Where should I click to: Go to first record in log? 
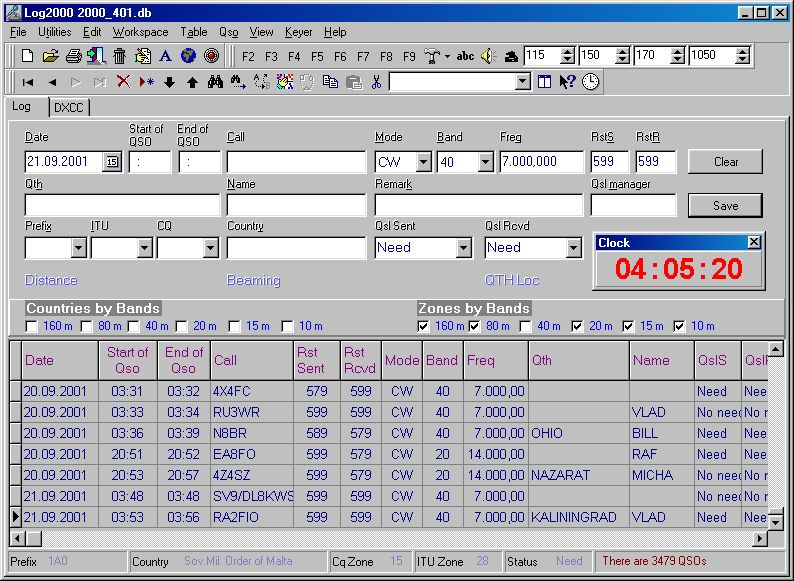(x=27, y=82)
